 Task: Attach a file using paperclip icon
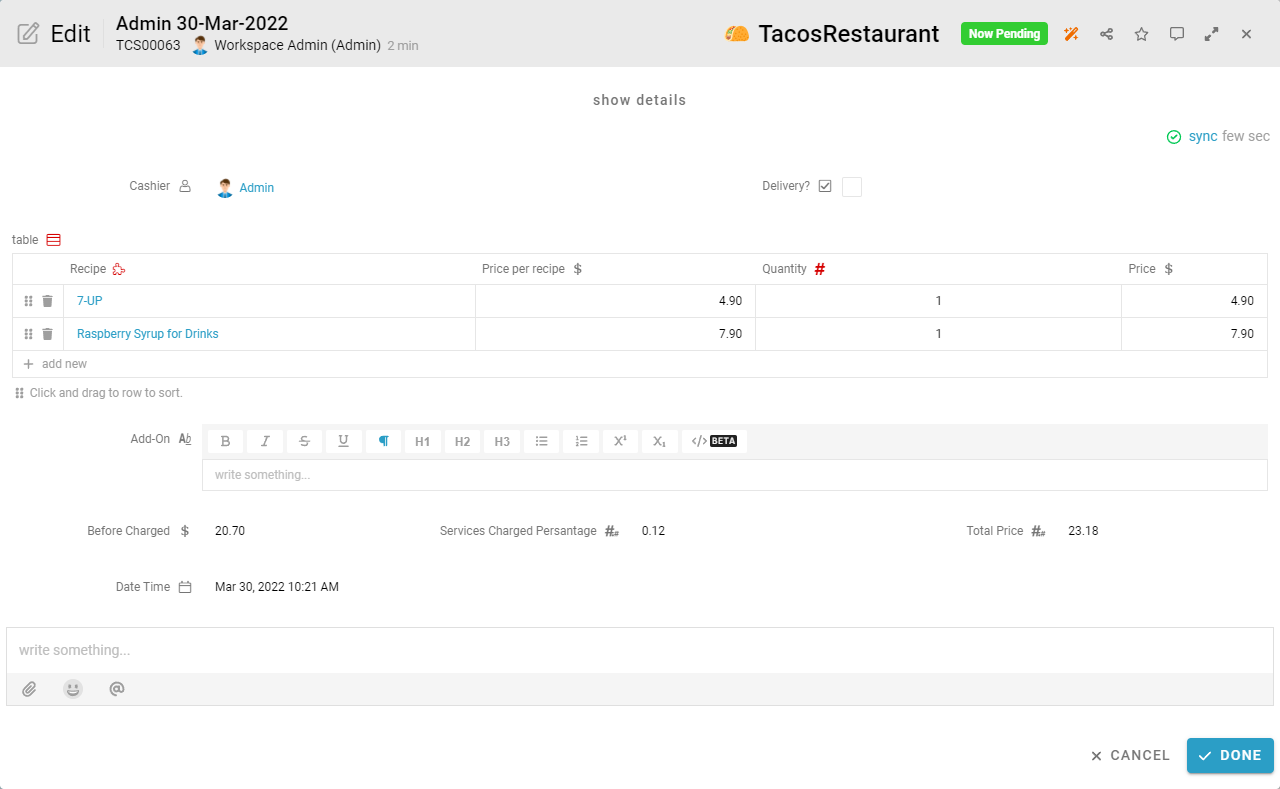pos(30,689)
